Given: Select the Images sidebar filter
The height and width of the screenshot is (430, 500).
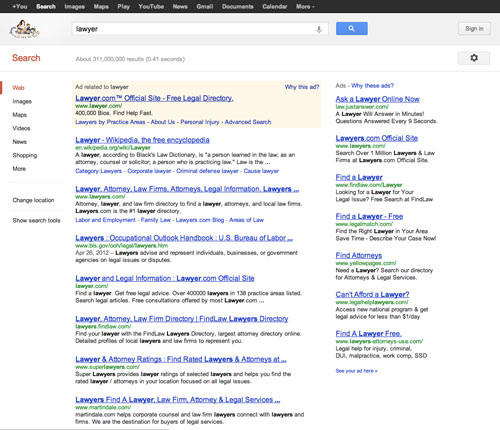Looking at the screenshot, I should 22,101.
